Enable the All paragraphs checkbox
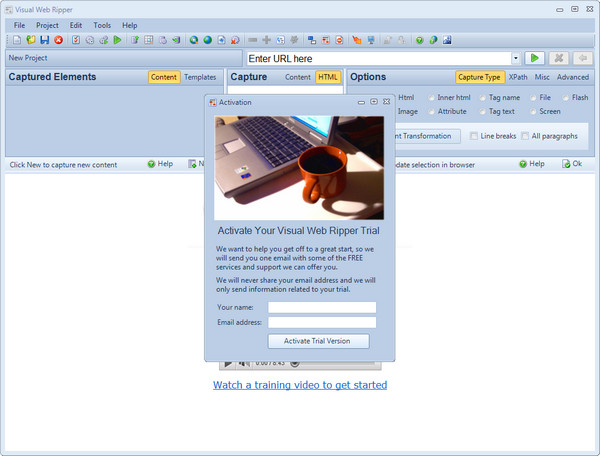This screenshot has width=600, height=456. (525, 136)
